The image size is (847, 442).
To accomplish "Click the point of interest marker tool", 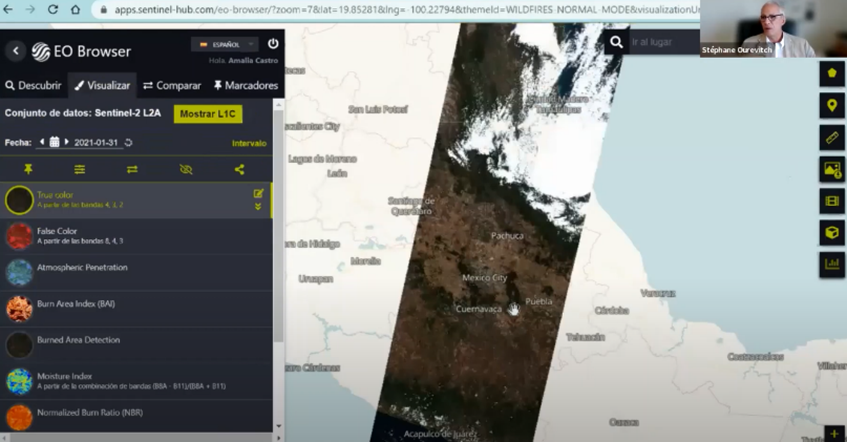I will coord(832,105).
